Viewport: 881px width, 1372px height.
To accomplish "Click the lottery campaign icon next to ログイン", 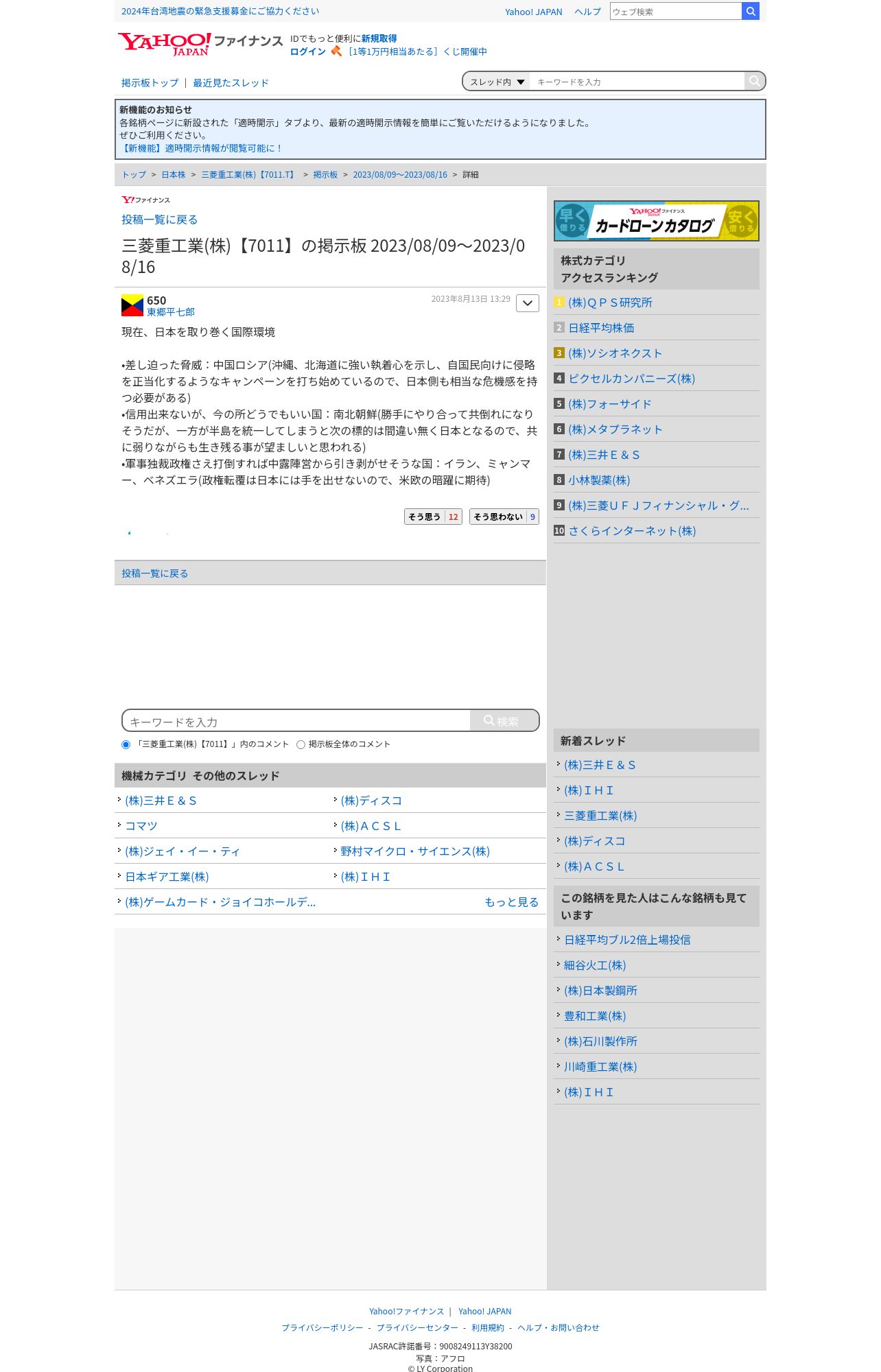I will [x=336, y=51].
